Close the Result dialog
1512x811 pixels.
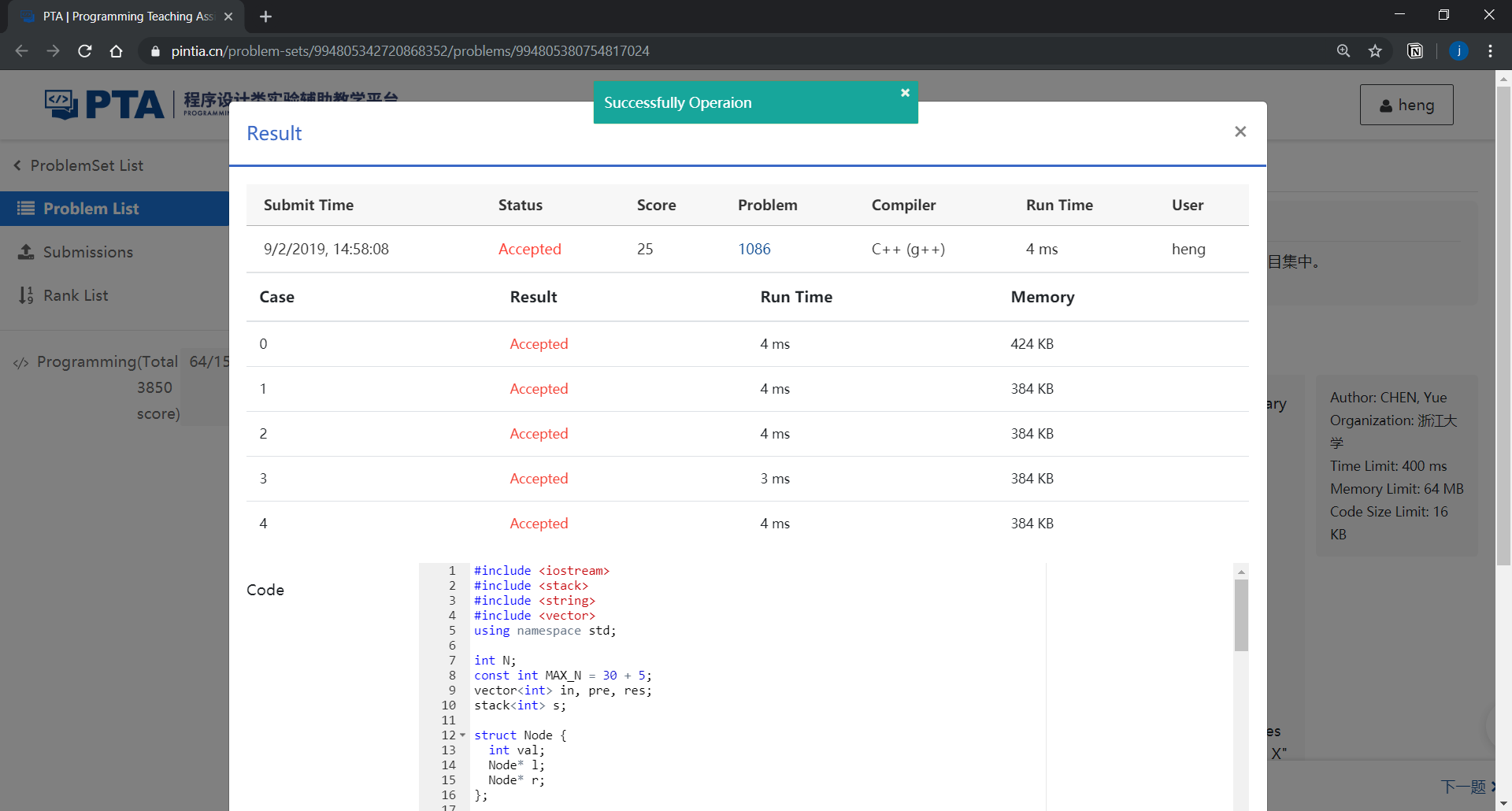(1240, 132)
